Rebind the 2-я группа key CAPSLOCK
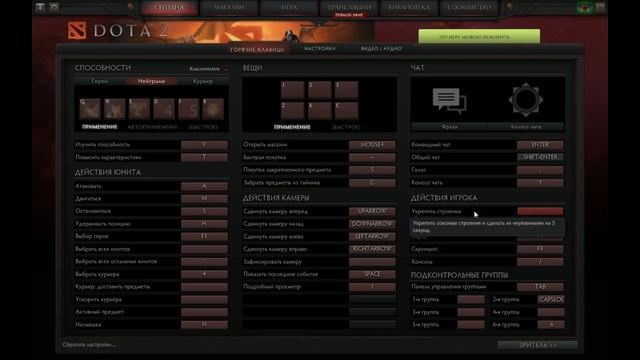Image resolution: width=640 pixels, height=360 pixels. (x=551, y=300)
